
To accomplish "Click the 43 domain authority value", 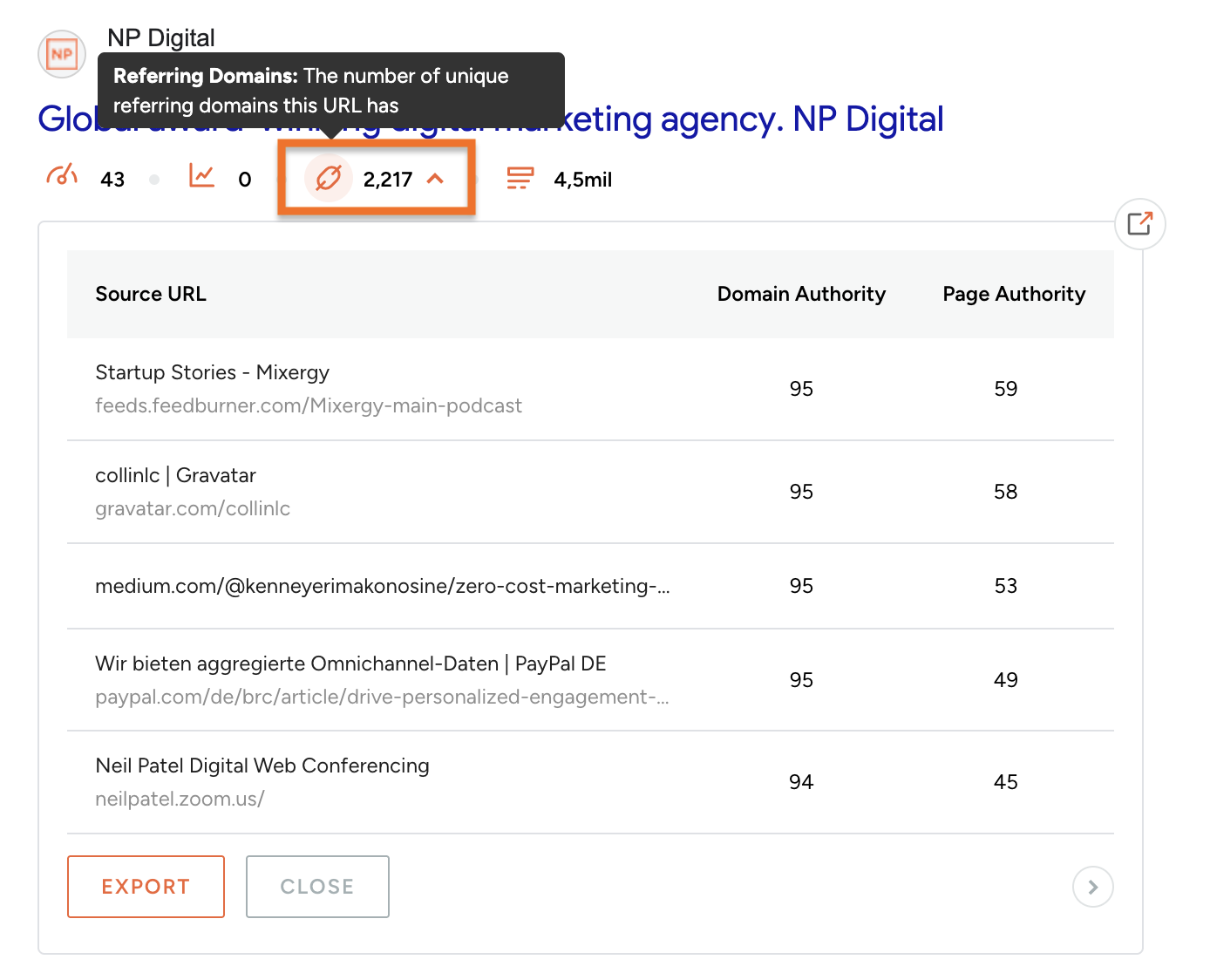I will point(112,180).
